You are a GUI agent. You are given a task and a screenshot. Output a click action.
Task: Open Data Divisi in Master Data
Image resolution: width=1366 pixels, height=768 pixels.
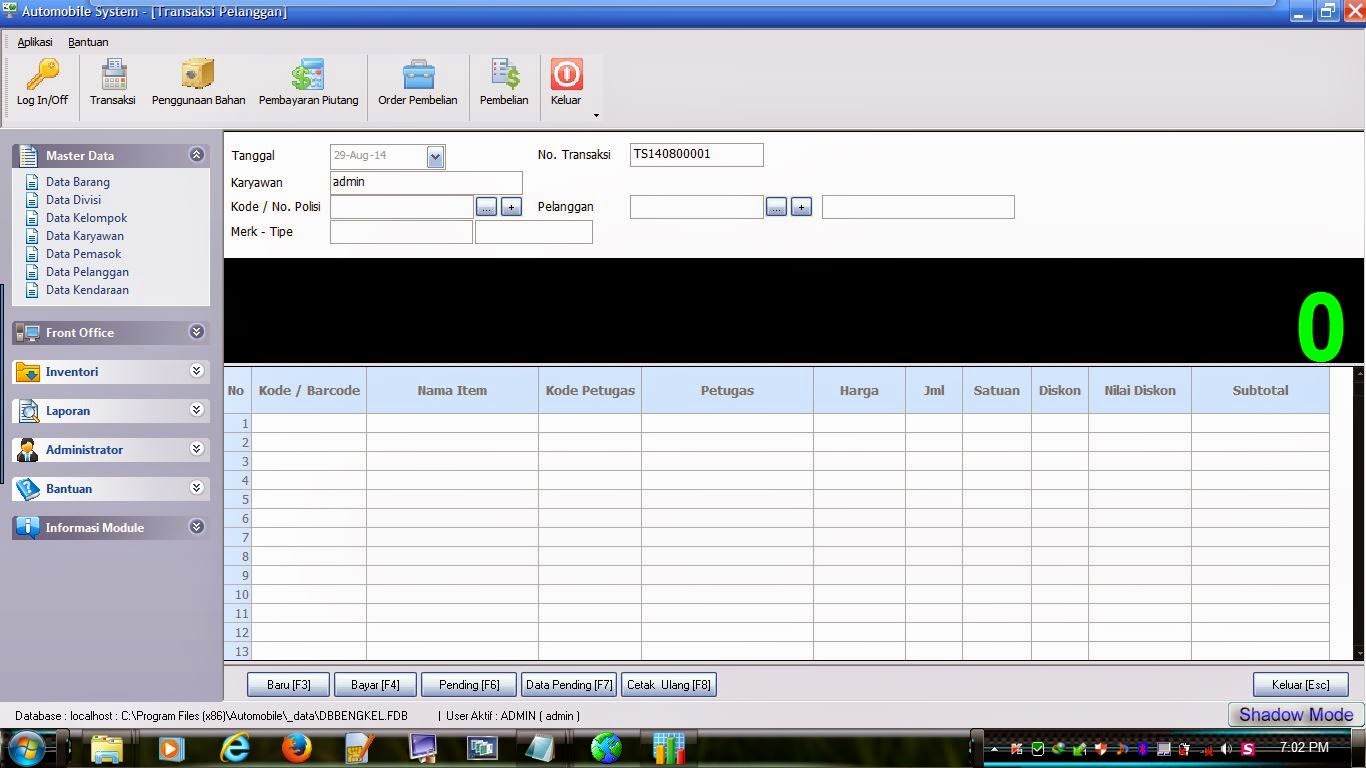point(73,200)
